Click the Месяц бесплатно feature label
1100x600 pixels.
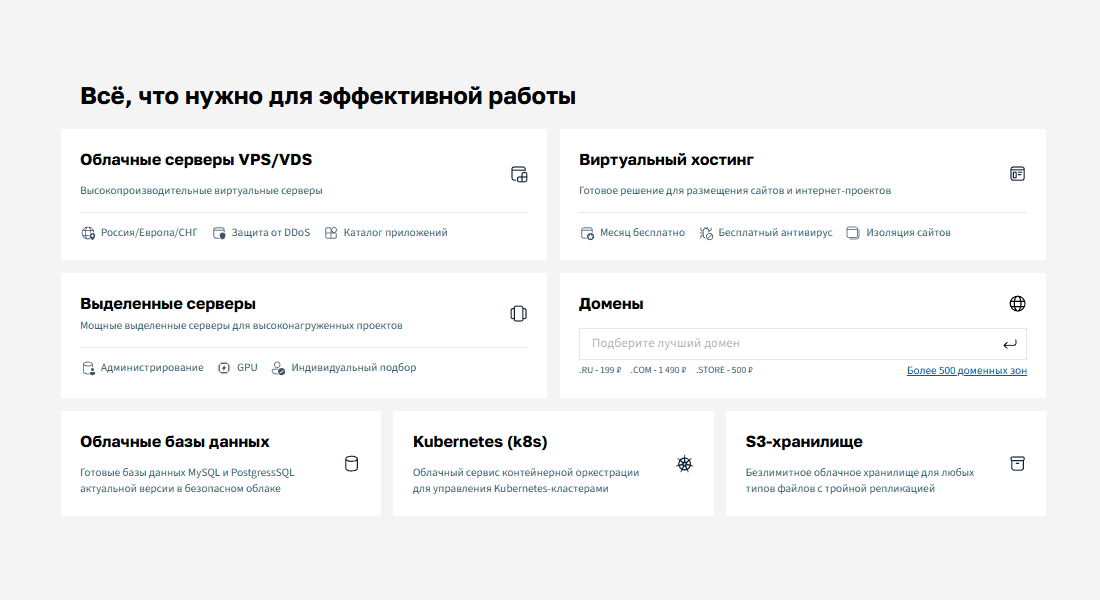642,232
